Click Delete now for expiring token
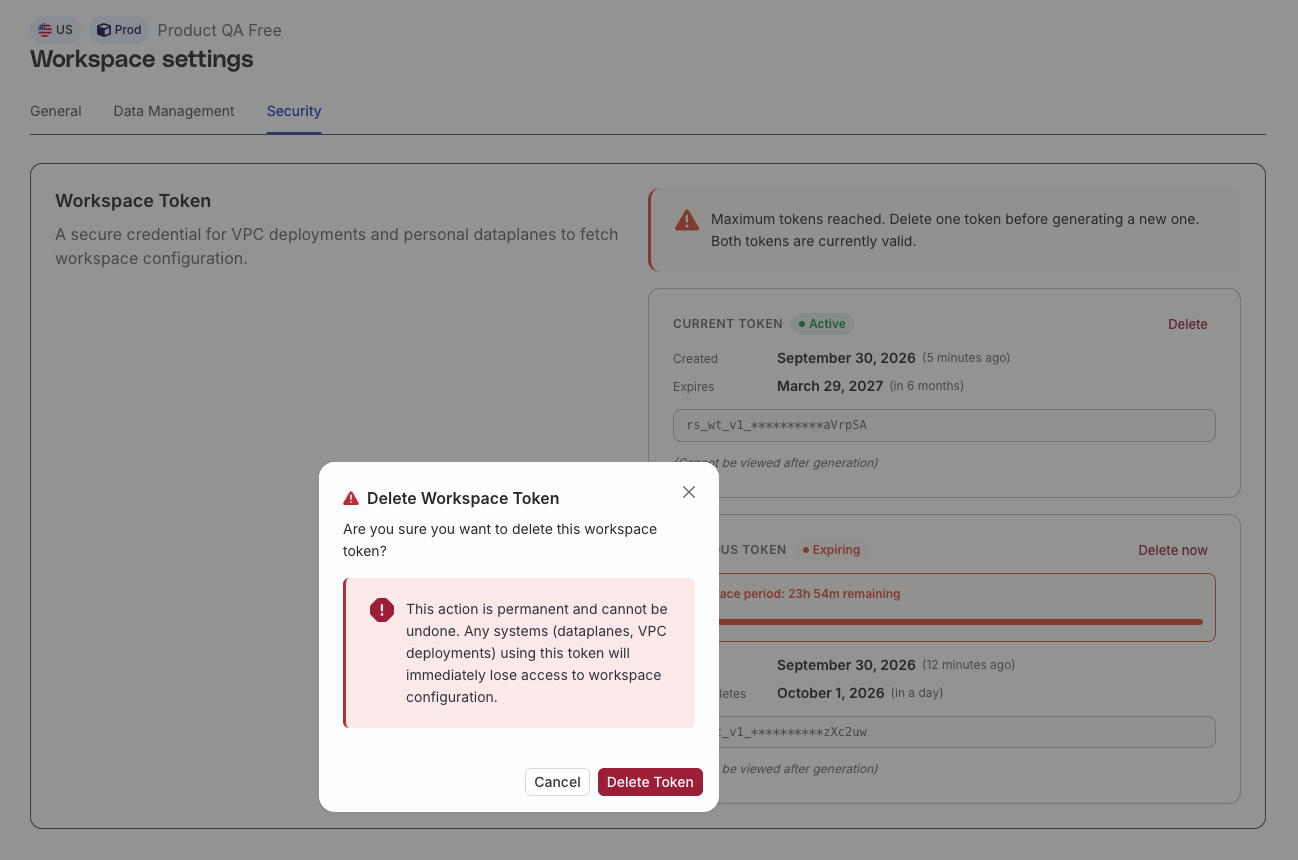Image resolution: width=1298 pixels, height=860 pixels. [x=1173, y=550]
